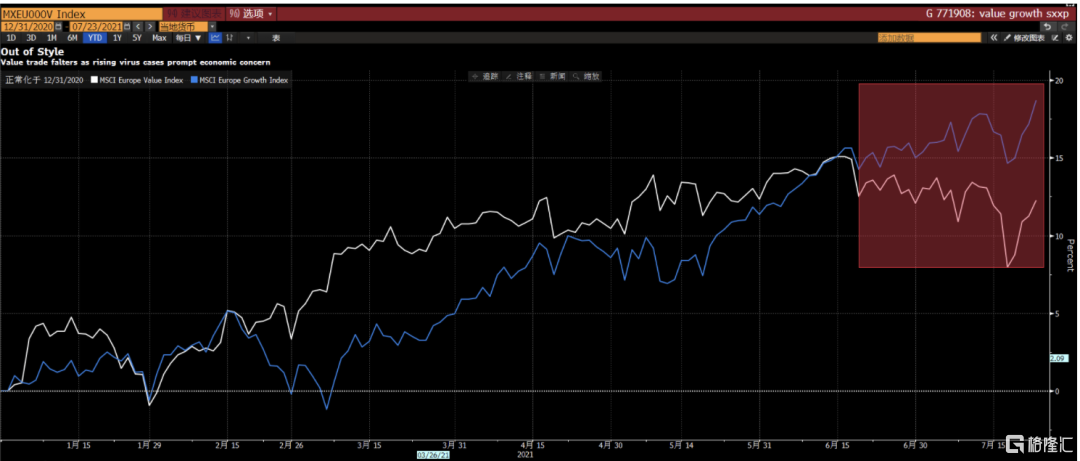Select the Max time range
The image size is (1080, 461).
tap(159, 38)
